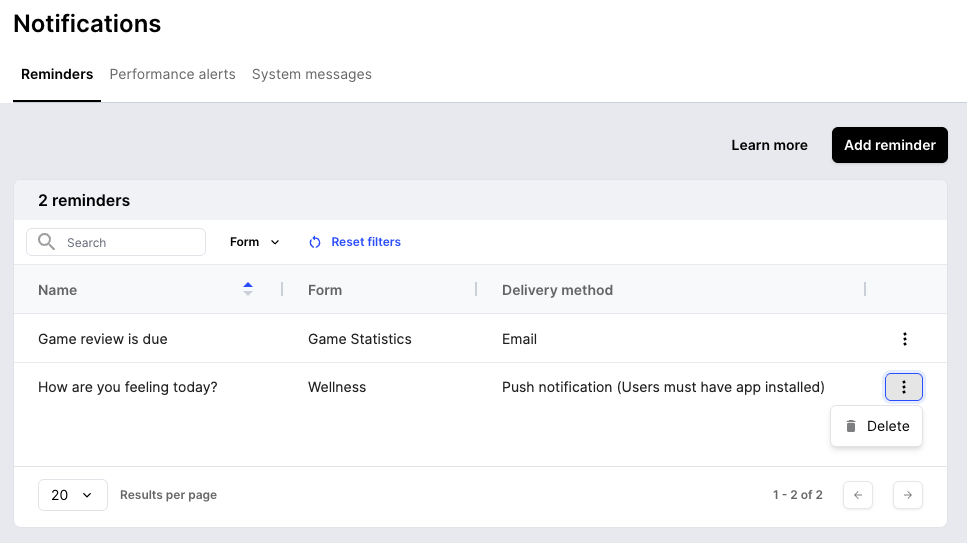Click the Name column header
967x543 pixels.
coord(57,290)
